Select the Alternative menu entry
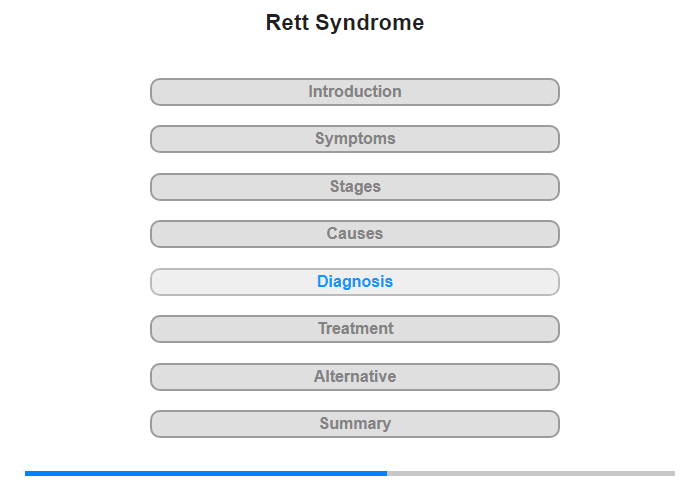This screenshot has height=480, width=700. click(x=355, y=376)
